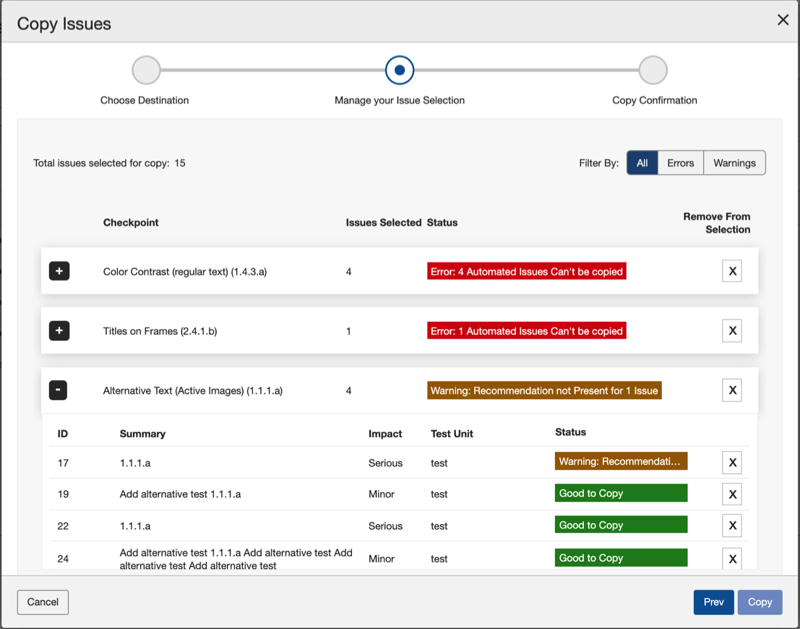Expand the Color Contrast checkpoint row
Screen dimensions: 800x629
[59, 271]
